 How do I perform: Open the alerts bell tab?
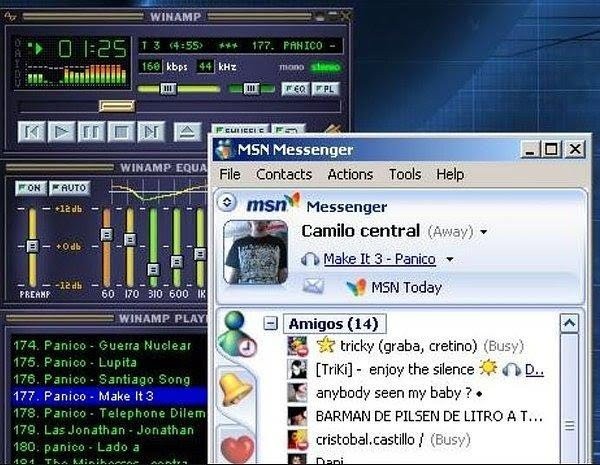pyautogui.click(x=237, y=390)
